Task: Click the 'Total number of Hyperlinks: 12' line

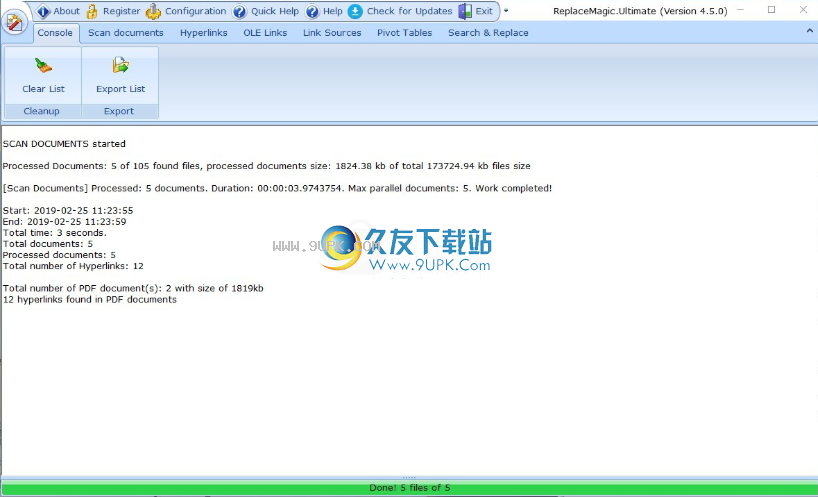Action: pos(73,266)
